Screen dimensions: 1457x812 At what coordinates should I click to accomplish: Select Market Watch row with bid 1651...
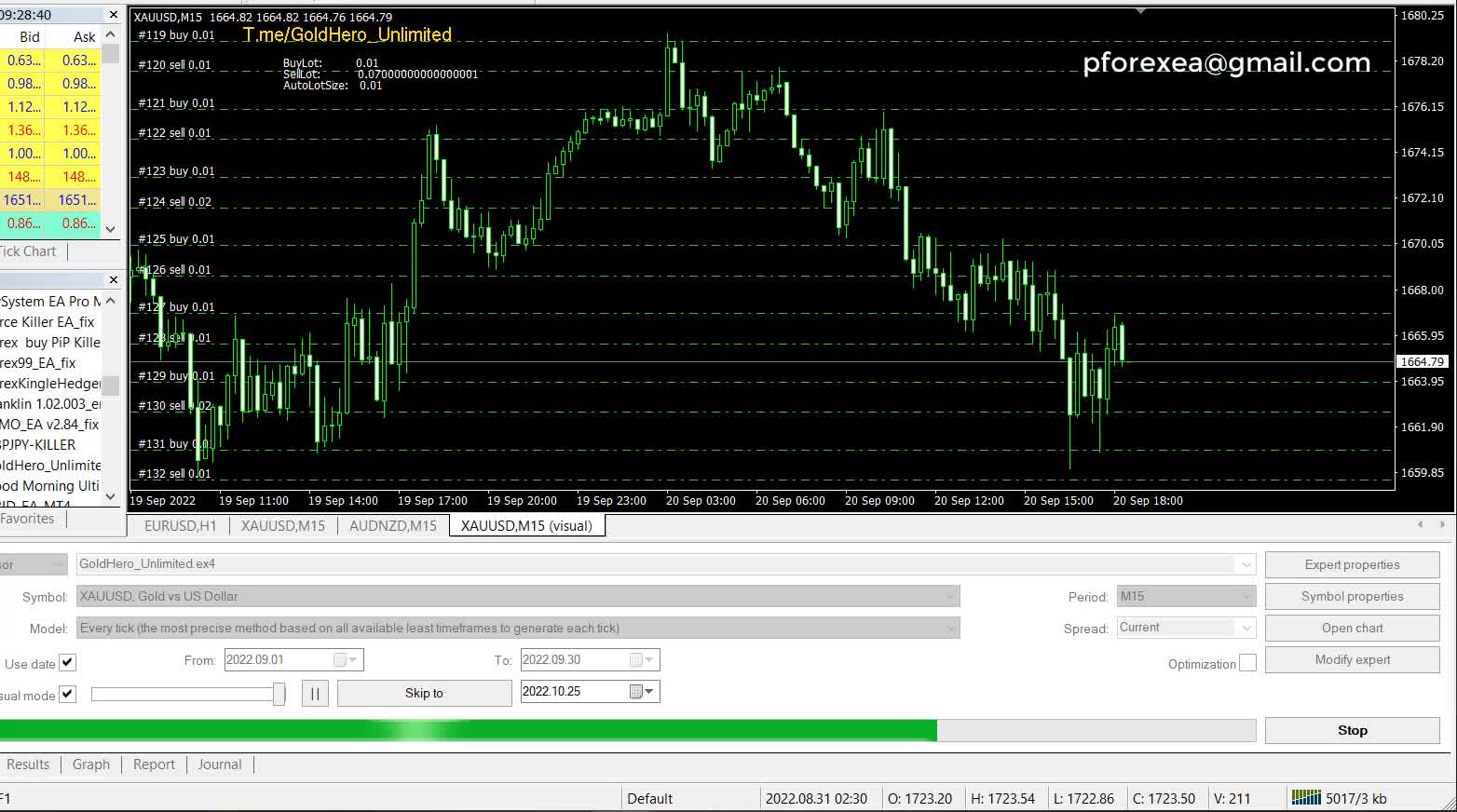pyautogui.click(x=50, y=200)
